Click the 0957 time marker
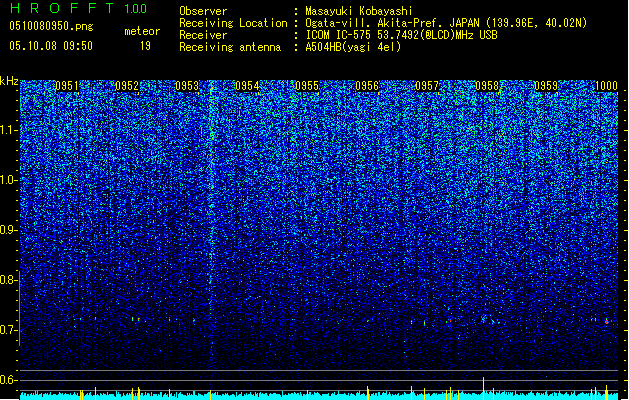The height and width of the screenshot is (400, 629). coord(427,86)
